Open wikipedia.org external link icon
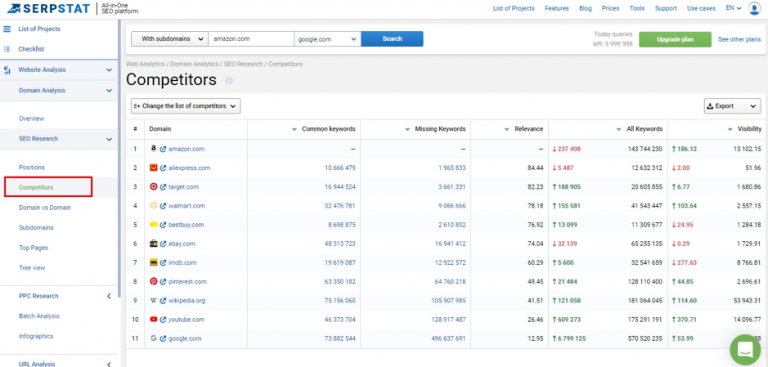768x367 pixels. tap(163, 301)
